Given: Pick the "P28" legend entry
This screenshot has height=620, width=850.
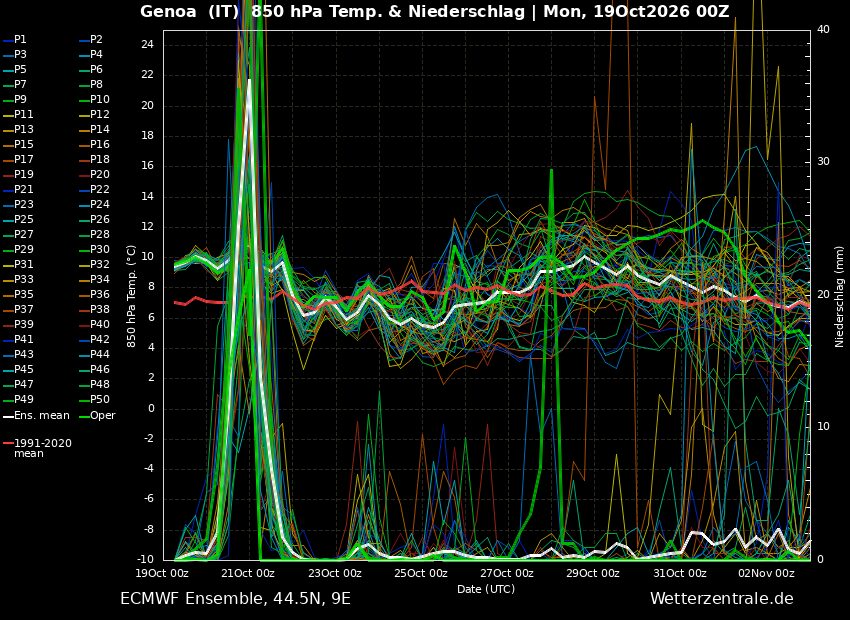Looking at the screenshot, I should [x=94, y=234].
